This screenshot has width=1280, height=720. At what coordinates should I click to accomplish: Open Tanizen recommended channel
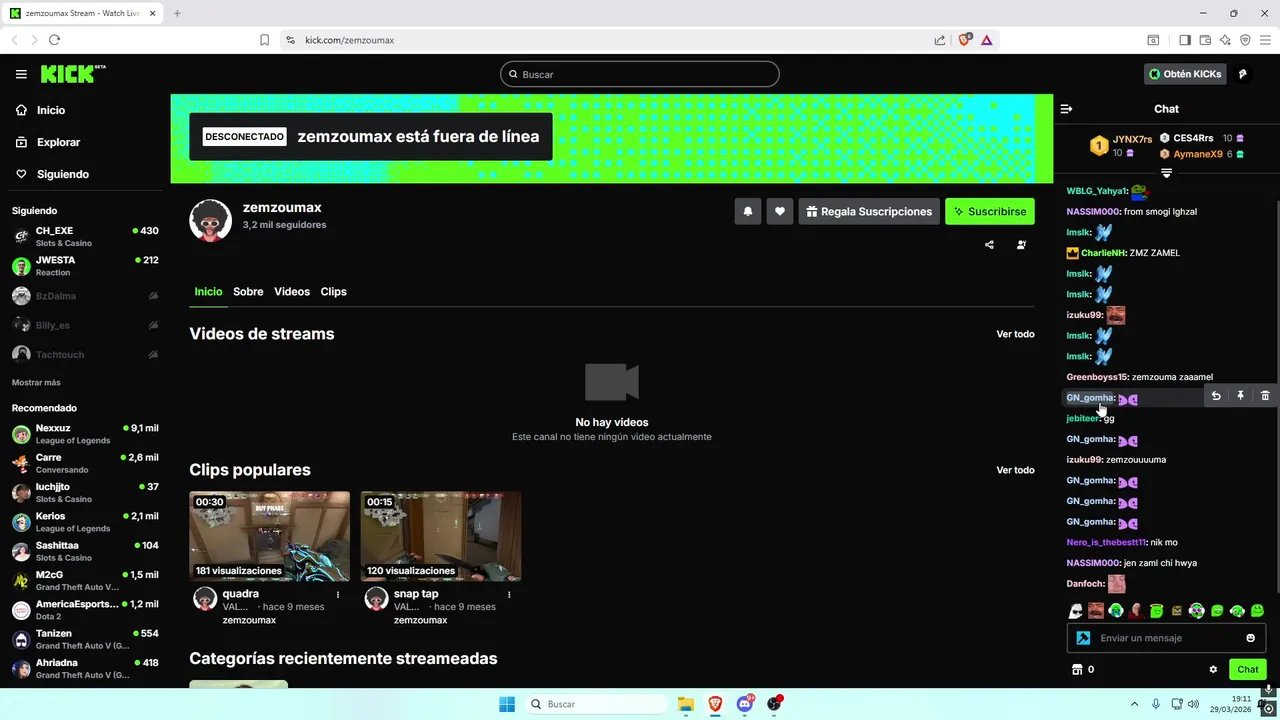tap(85, 639)
